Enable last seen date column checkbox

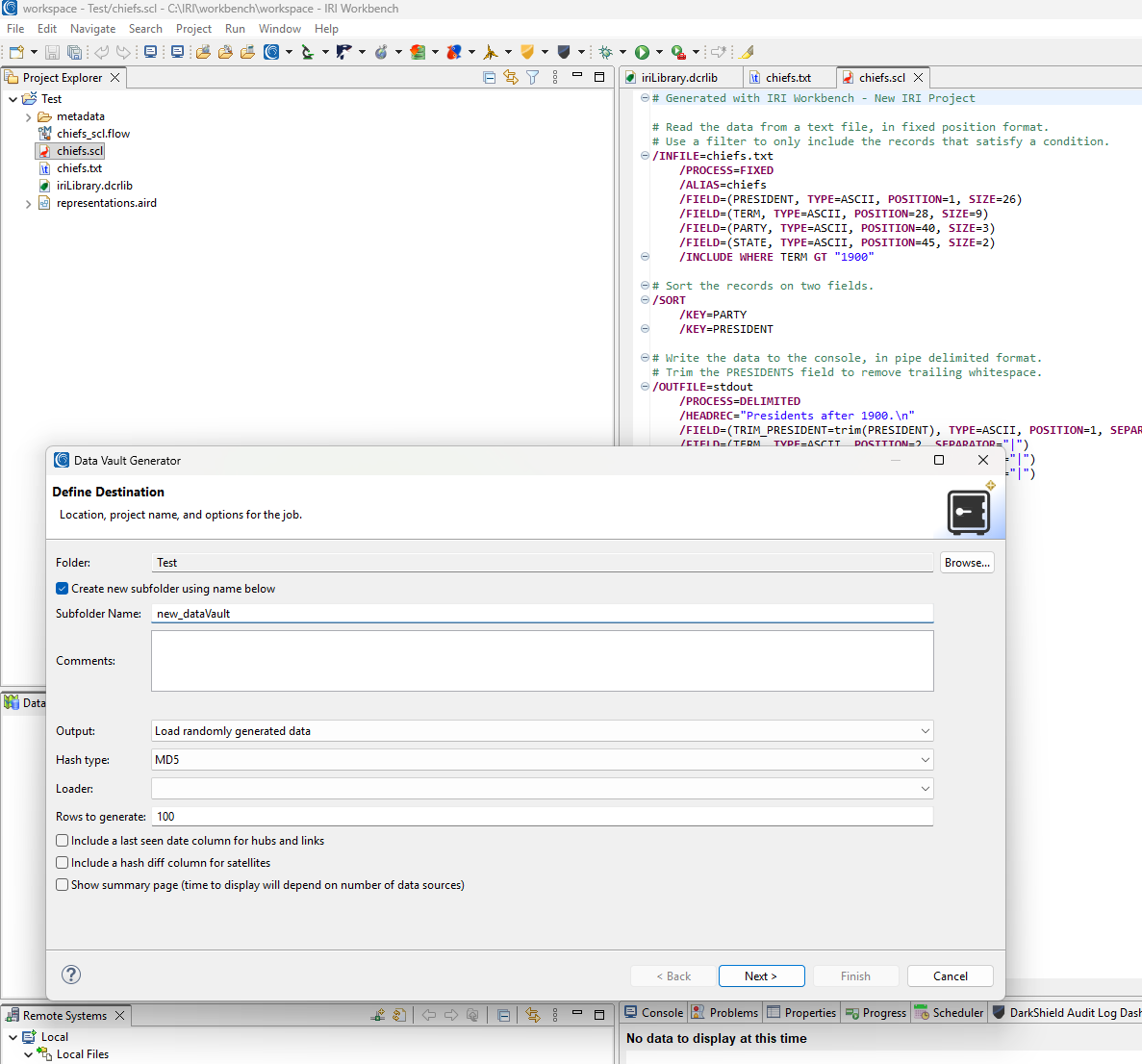tap(62, 841)
